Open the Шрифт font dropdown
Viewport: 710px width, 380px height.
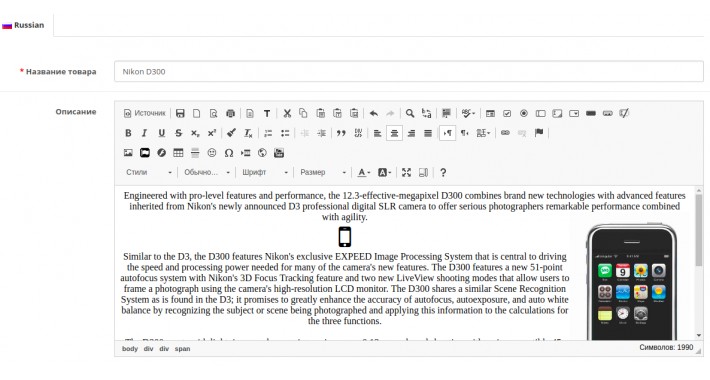265,173
